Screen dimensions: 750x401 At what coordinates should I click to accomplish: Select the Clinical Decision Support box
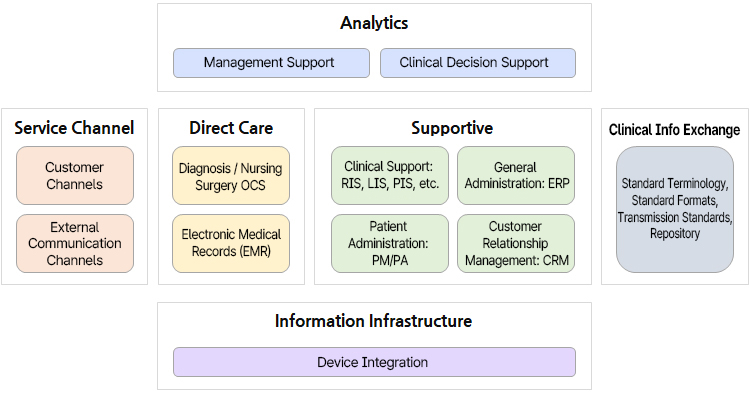[478, 63]
